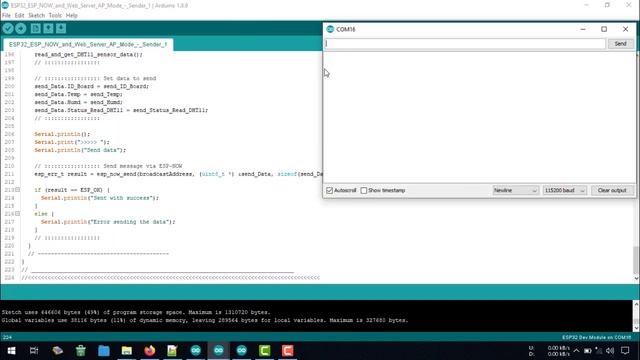Click the editor scrollbar down arrow

(636, 278)
